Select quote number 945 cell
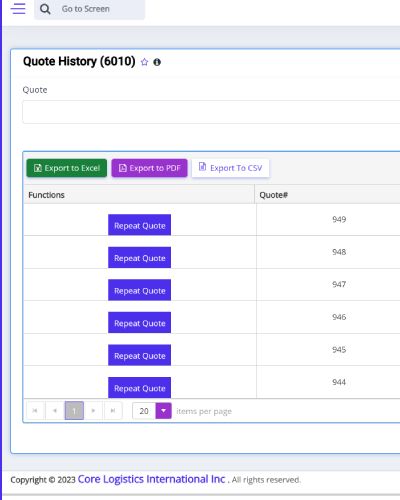The image size is (400, 500). [x=339, y=350]
